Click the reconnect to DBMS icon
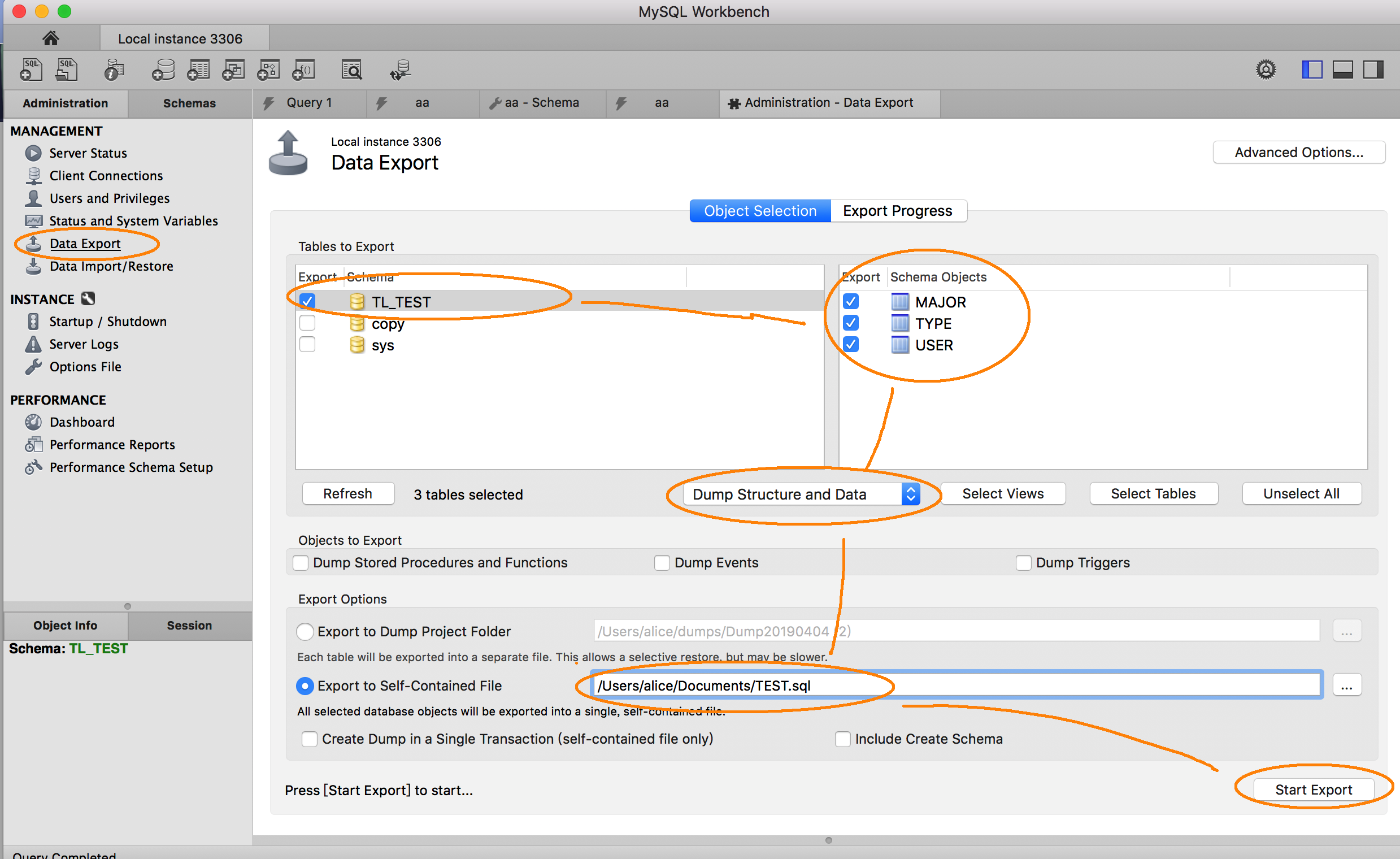1400x859 pixels. [401, 70]
